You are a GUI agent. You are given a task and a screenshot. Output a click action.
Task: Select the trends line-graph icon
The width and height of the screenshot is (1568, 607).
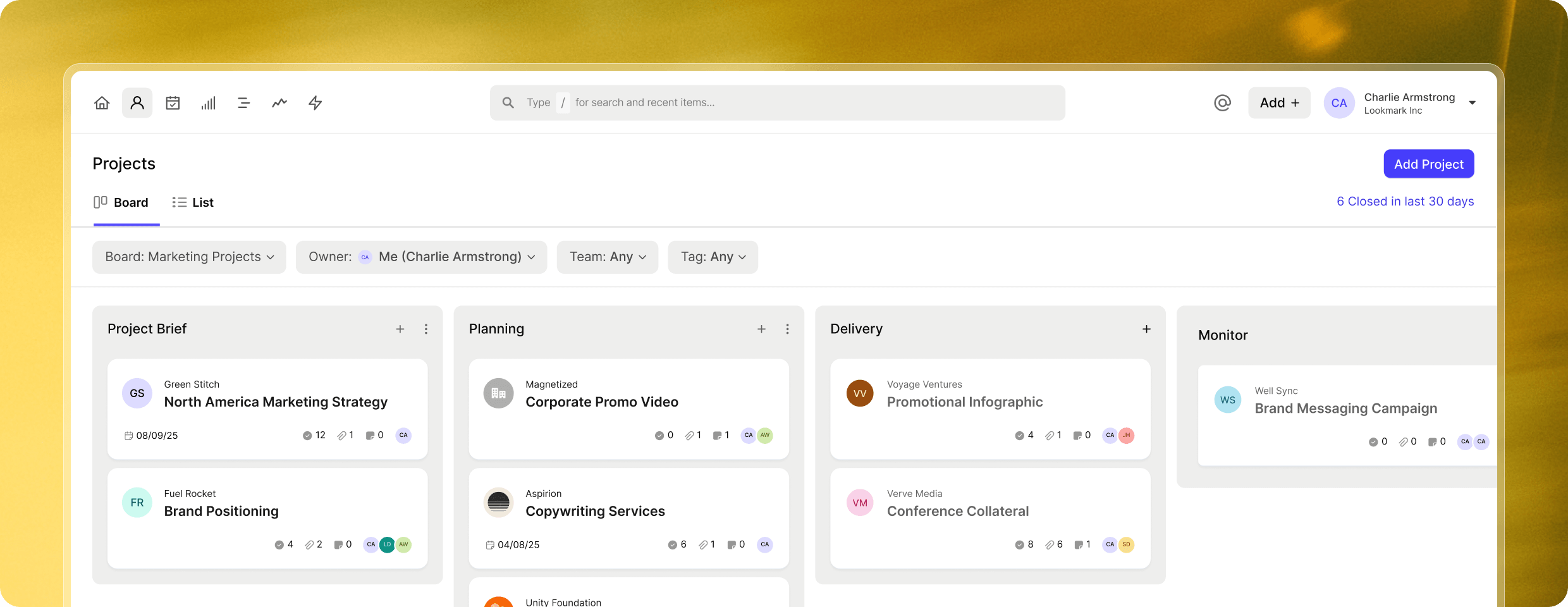click(279, 102)
